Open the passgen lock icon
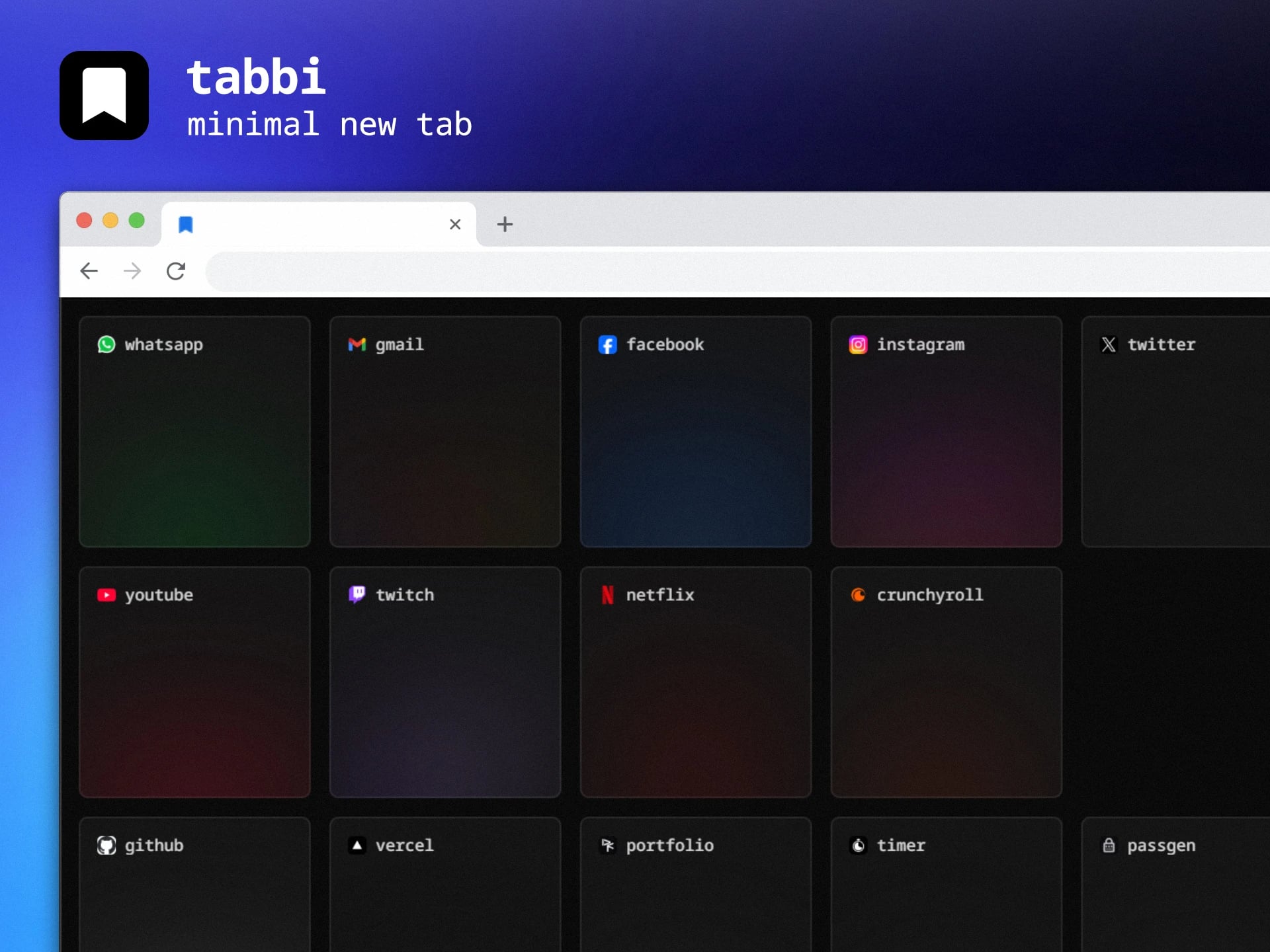1270x952 pixels. 1109,845
